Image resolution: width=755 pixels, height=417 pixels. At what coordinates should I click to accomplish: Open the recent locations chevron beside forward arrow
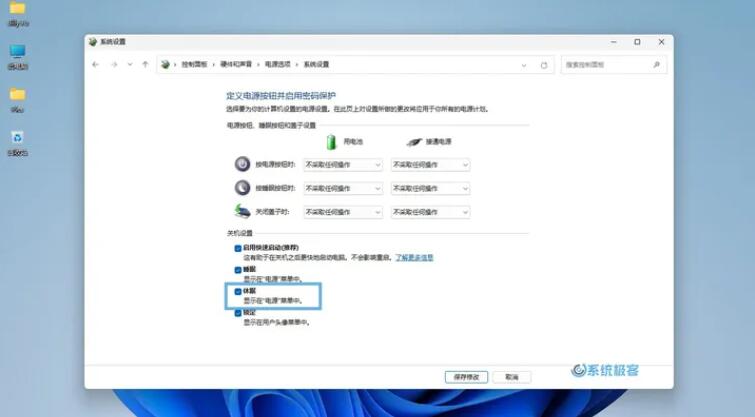pos(130,65)
